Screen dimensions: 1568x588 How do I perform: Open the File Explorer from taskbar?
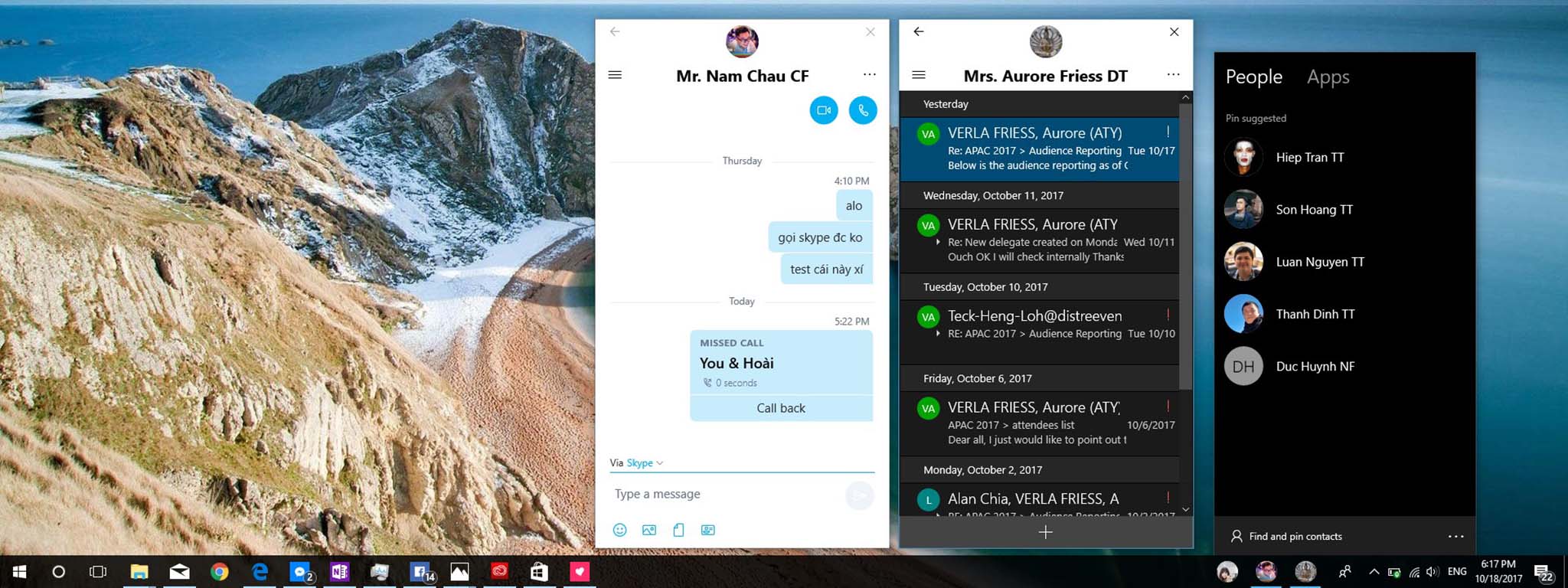click(139, 572)
